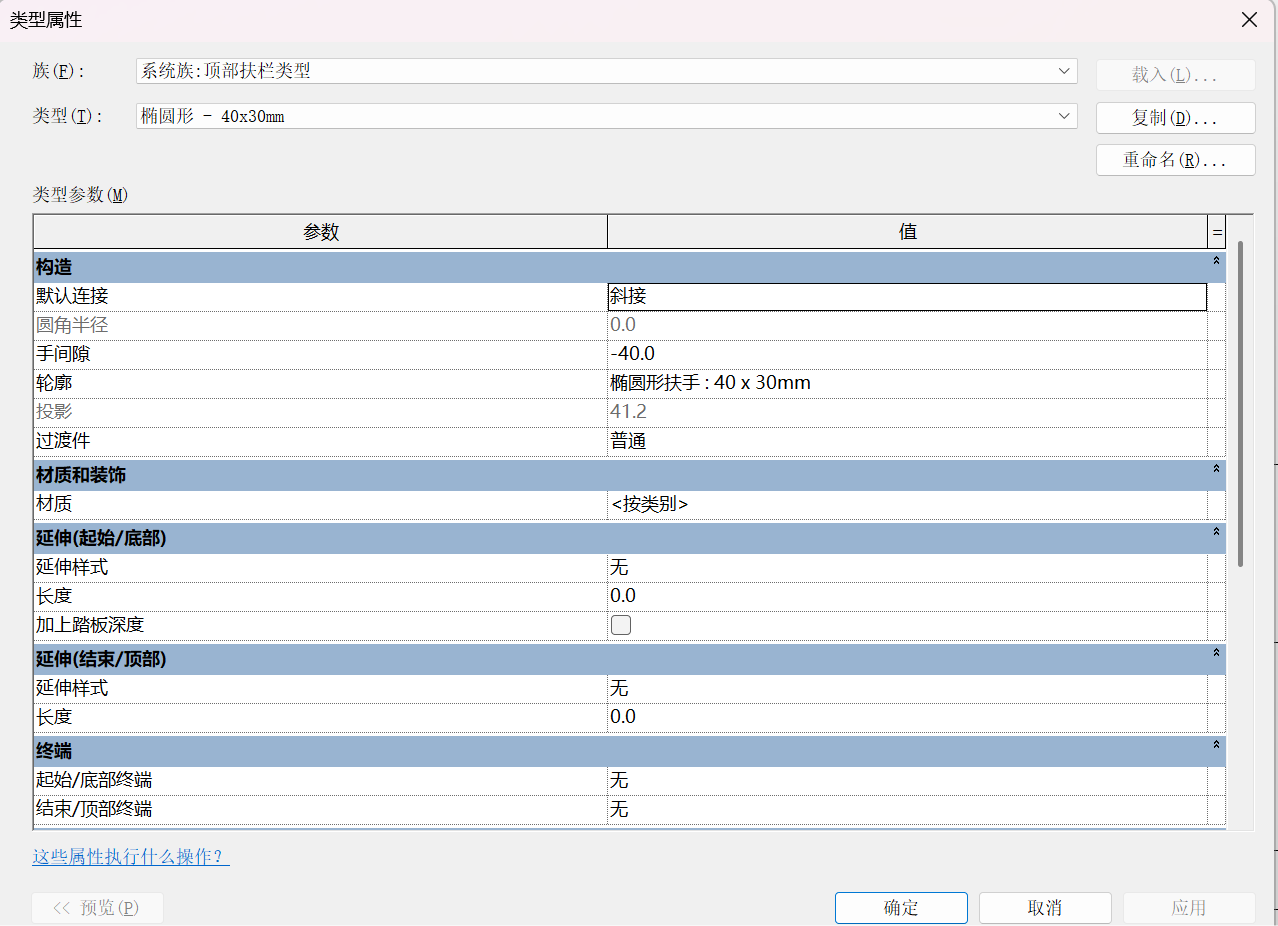Click the = column header
Screen dimensions: 1278x926
click(x=1217, y=232)
